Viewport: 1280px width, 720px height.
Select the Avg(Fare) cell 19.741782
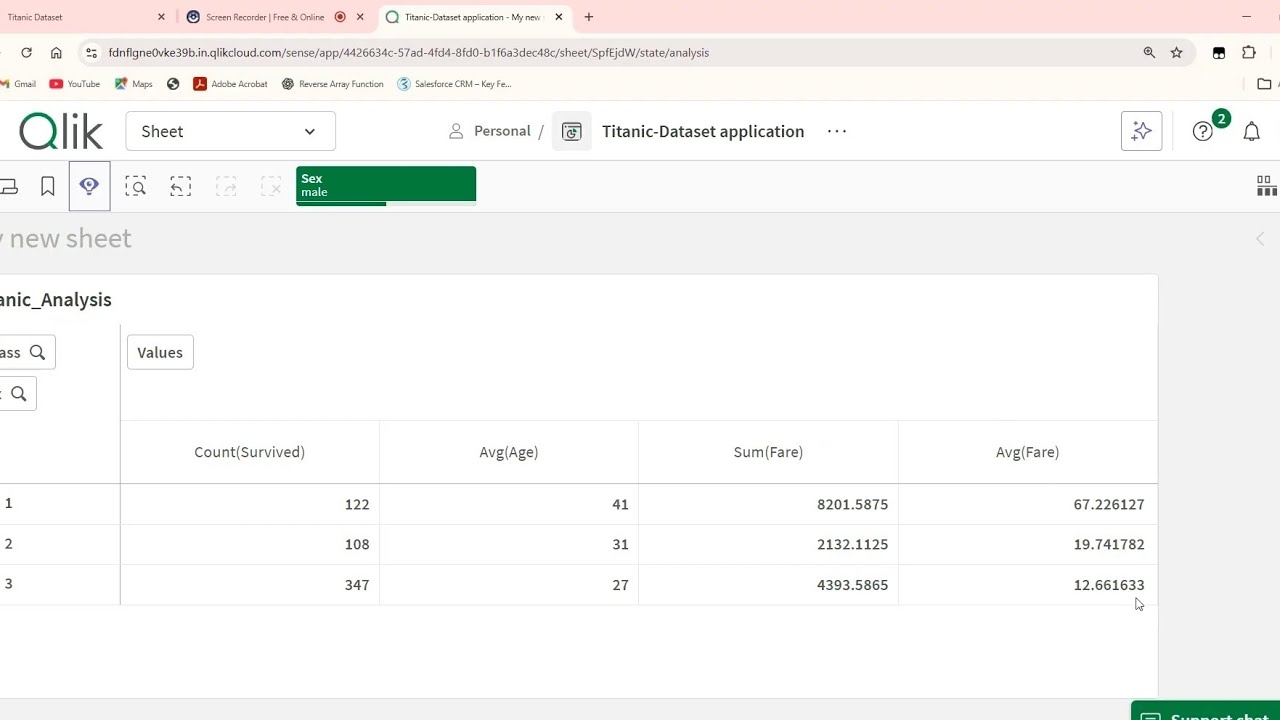point(1028,544)
